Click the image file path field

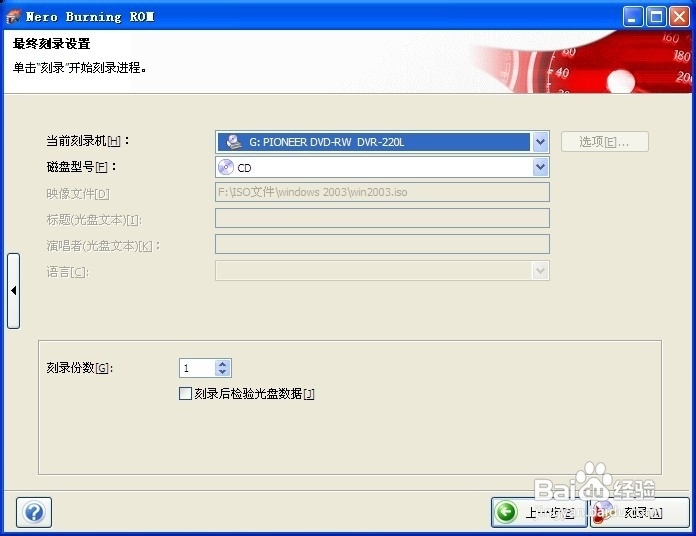[x=382, y=192]
